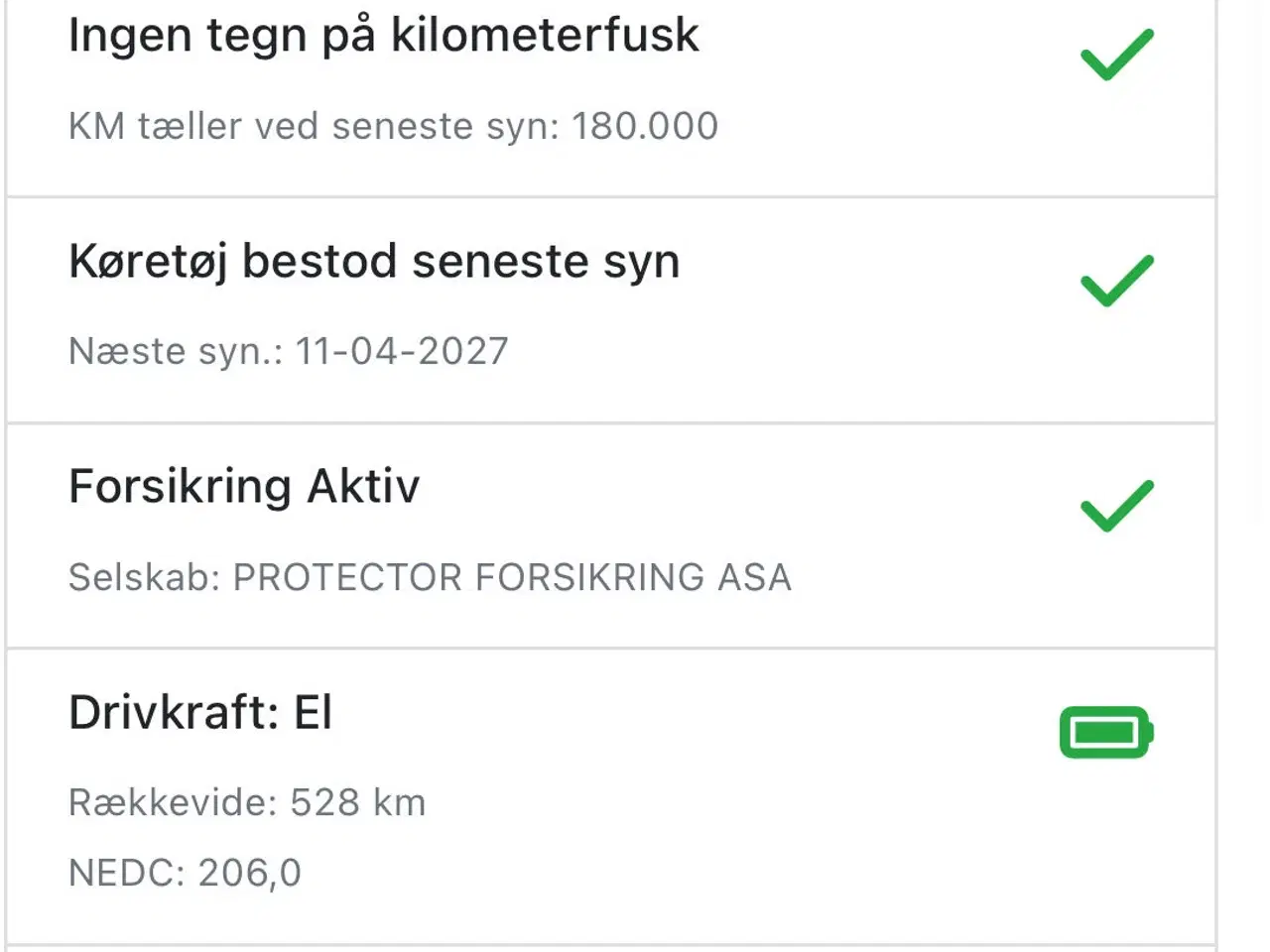This screenshot has height=952, width=1270.
Task: Open the Ingen tegn på kilometerfusk heading
Action: 383,36
